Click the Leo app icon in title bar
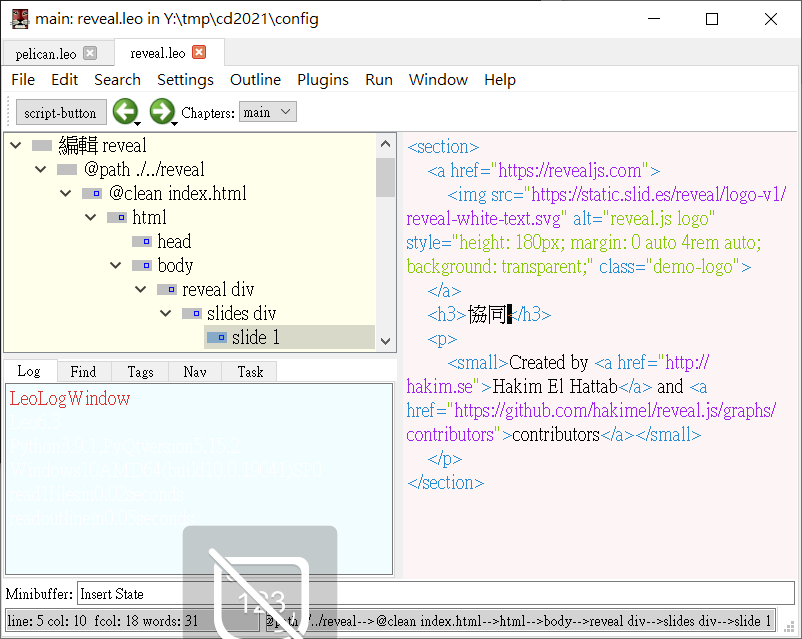This screenshot has height=639, width=802. 19,18
